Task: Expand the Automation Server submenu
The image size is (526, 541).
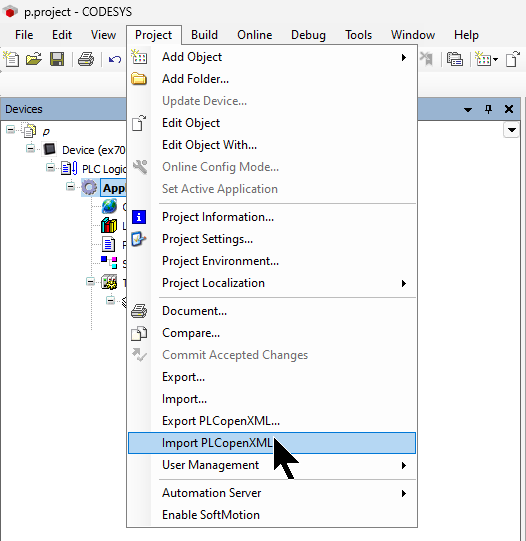Action: (272, 493)
